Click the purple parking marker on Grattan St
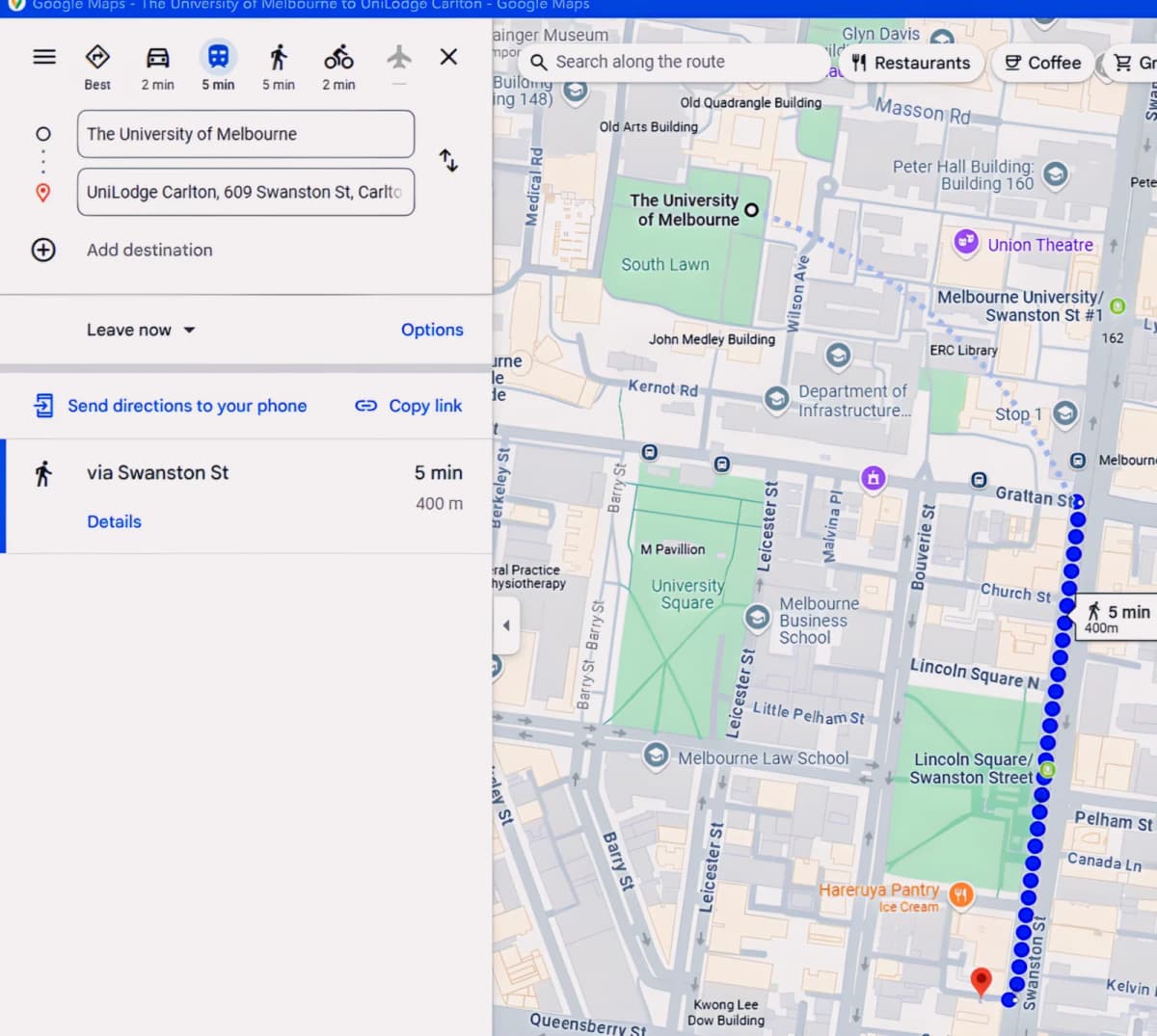The image size is (1157, 1036). [x=874, y=478]
